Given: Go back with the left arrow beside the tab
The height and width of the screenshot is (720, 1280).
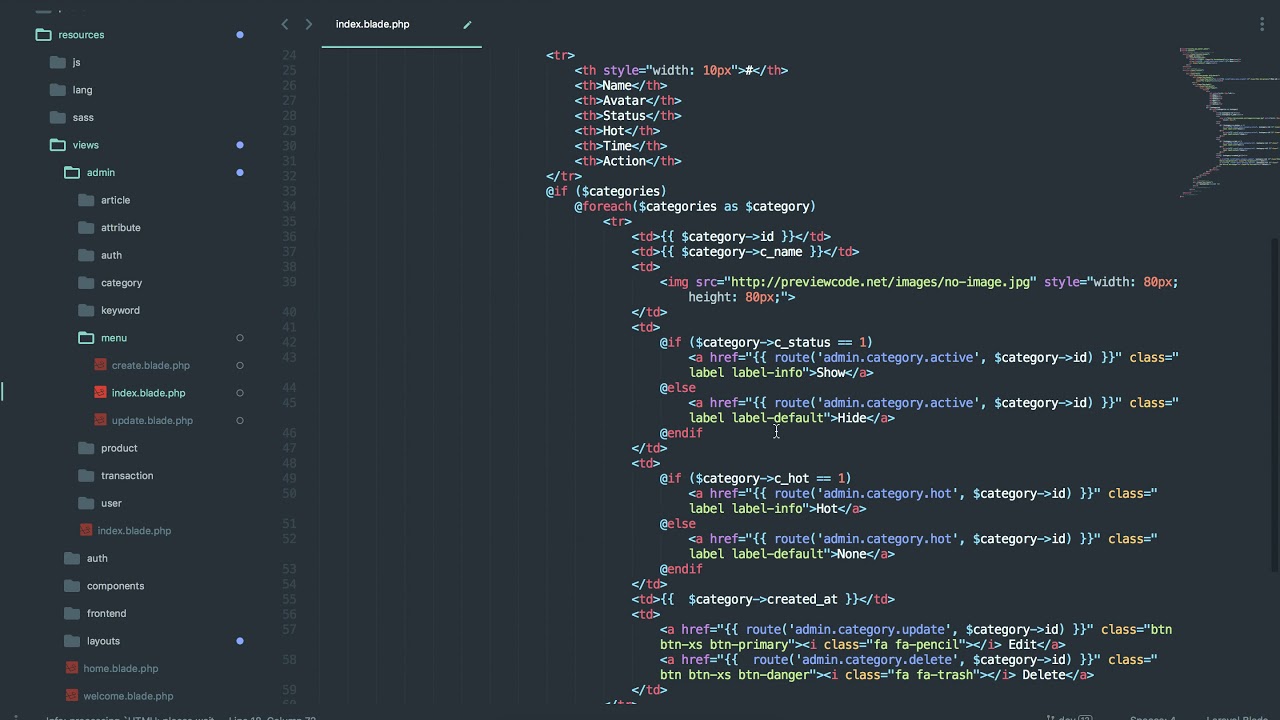Looking at the screenshot, I should [x=285, y=24].
